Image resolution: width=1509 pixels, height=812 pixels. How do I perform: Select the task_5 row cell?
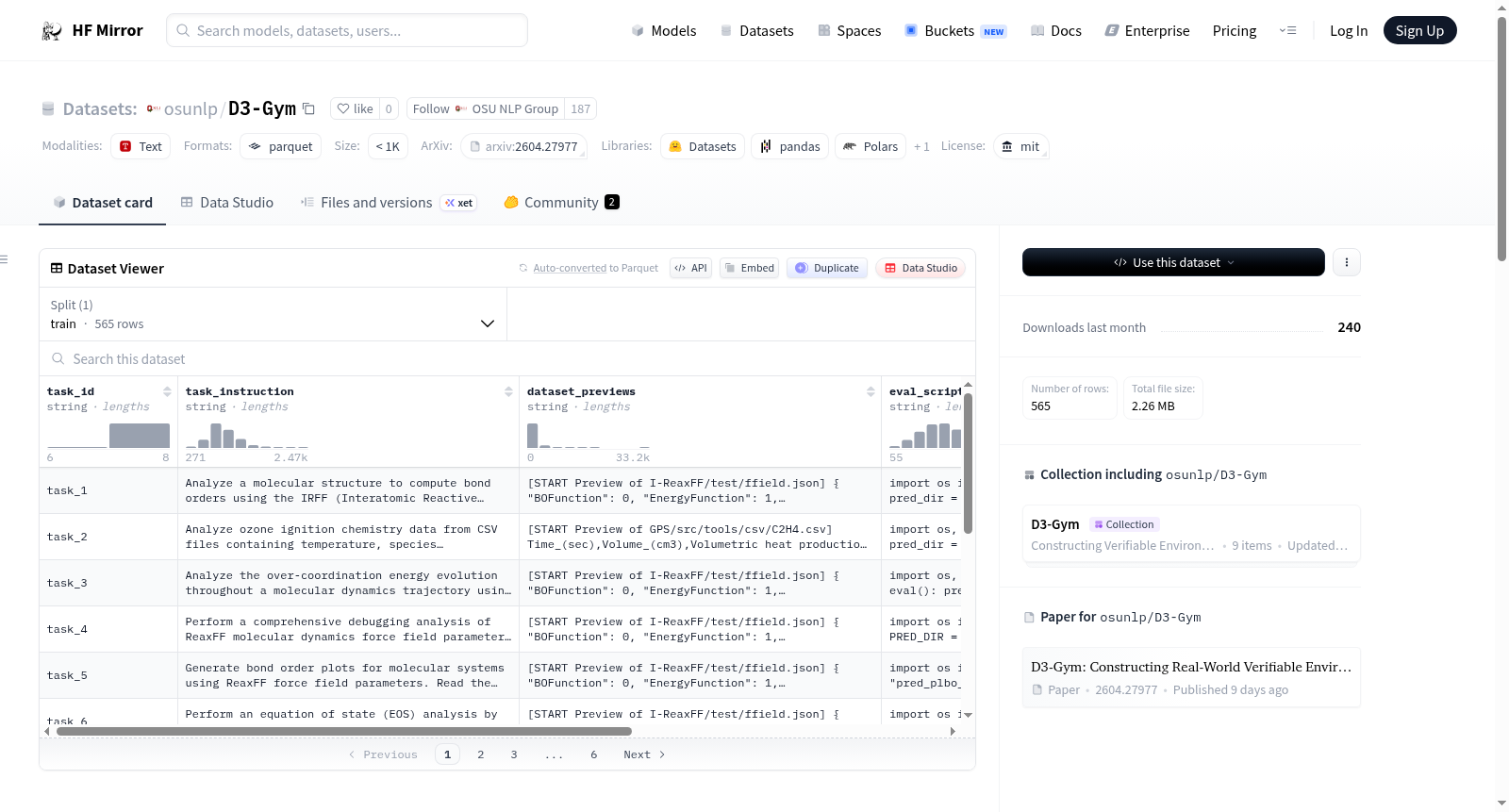[x=108, y=675]
